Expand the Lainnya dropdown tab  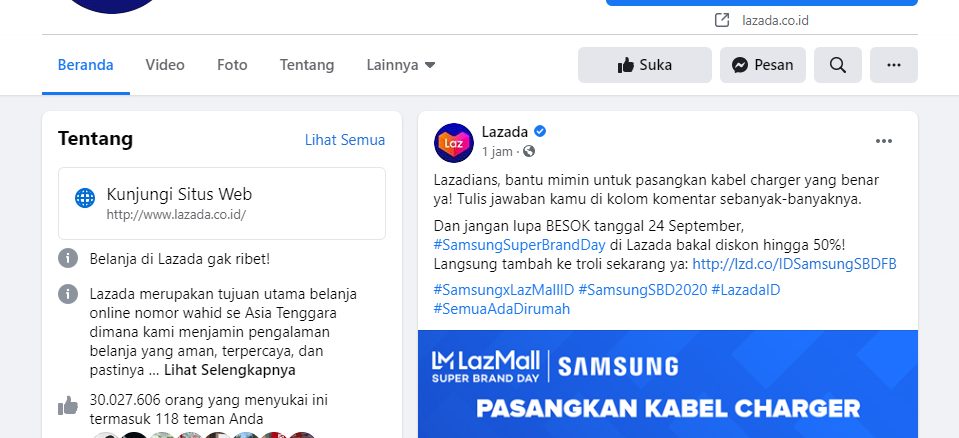pos(401,65)
